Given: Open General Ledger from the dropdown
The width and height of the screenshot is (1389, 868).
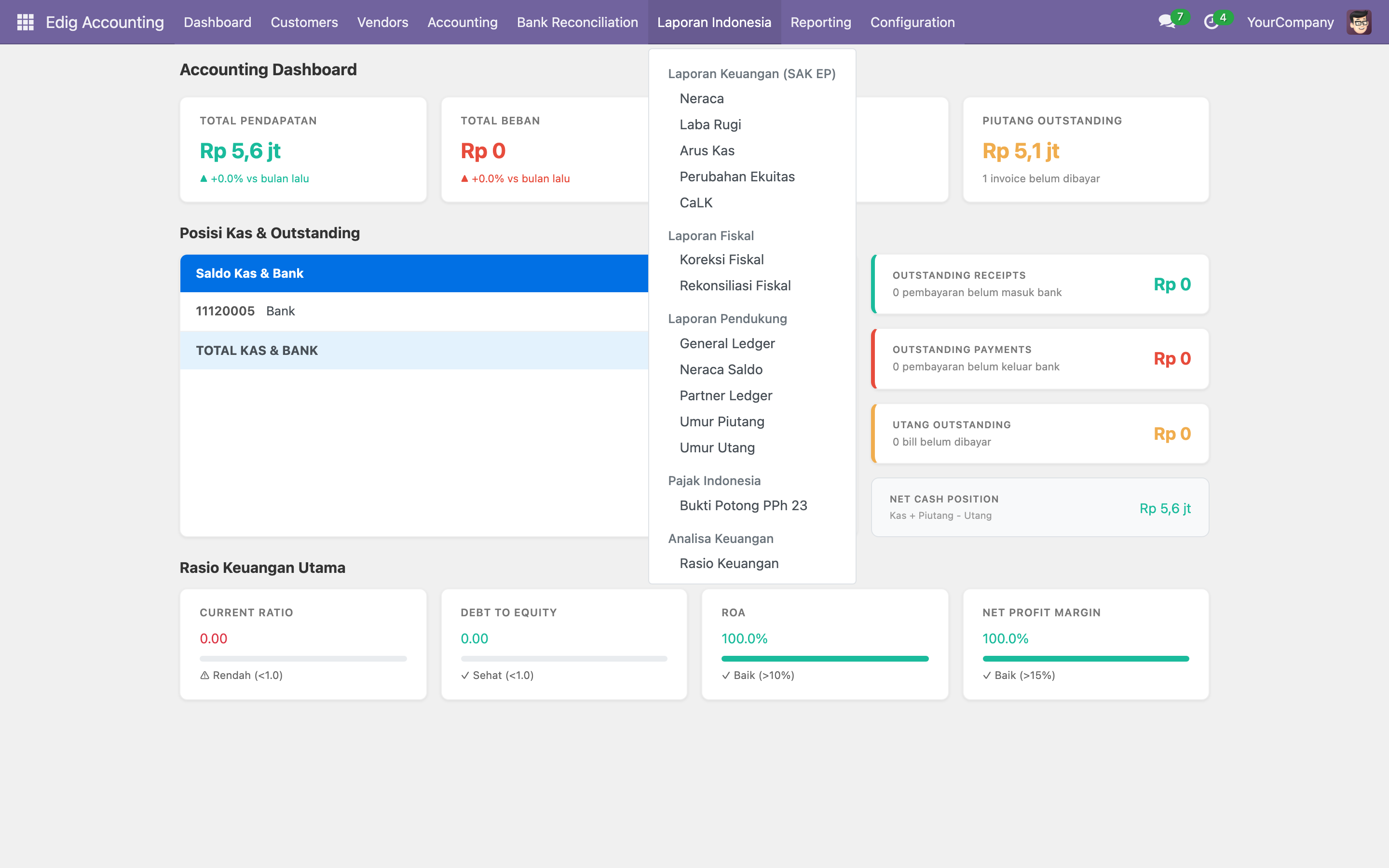Looking at the screenshot, I should (727, 343).
